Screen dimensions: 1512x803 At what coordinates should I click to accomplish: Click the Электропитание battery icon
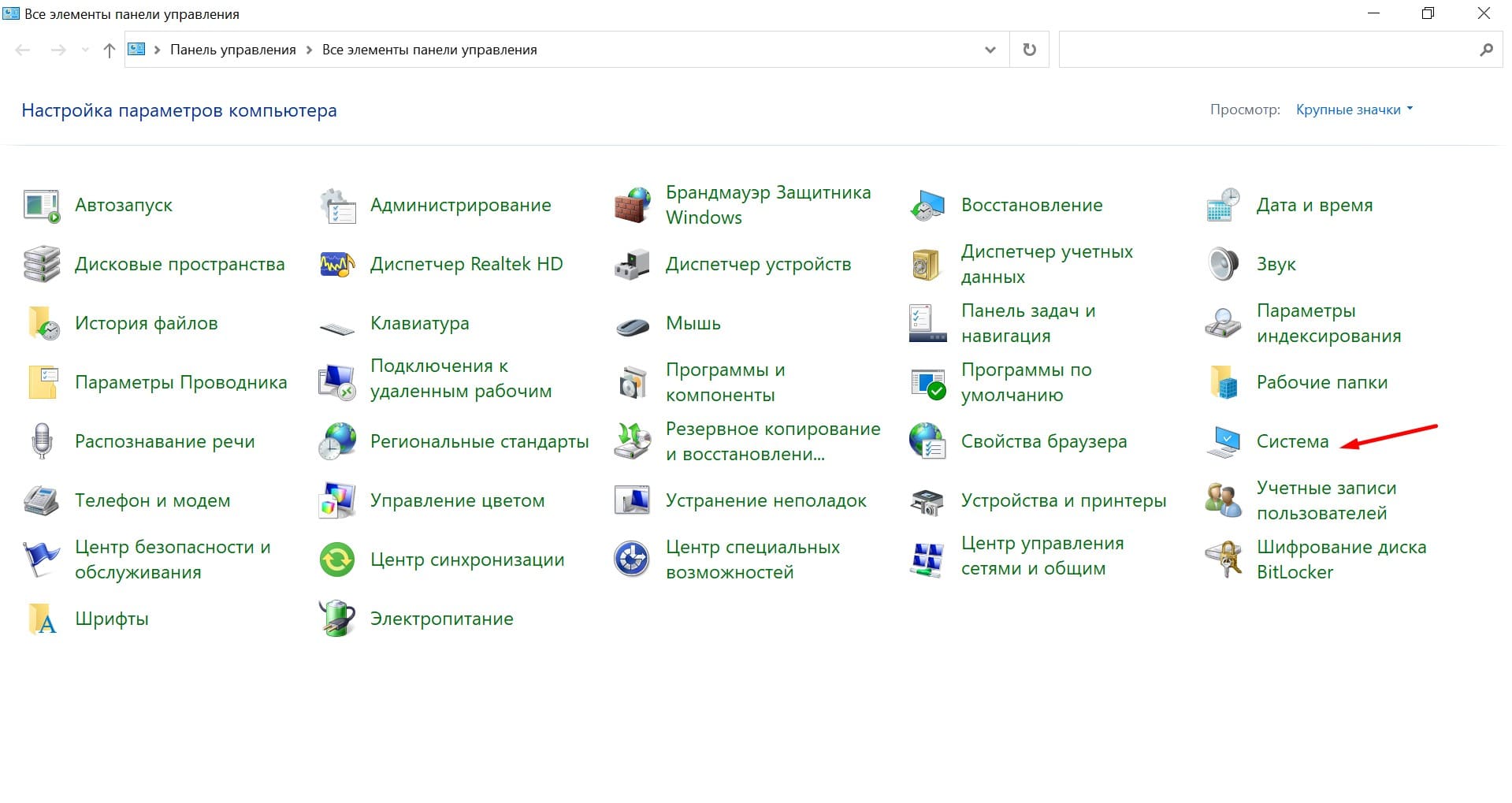click(x=337, y=619)
